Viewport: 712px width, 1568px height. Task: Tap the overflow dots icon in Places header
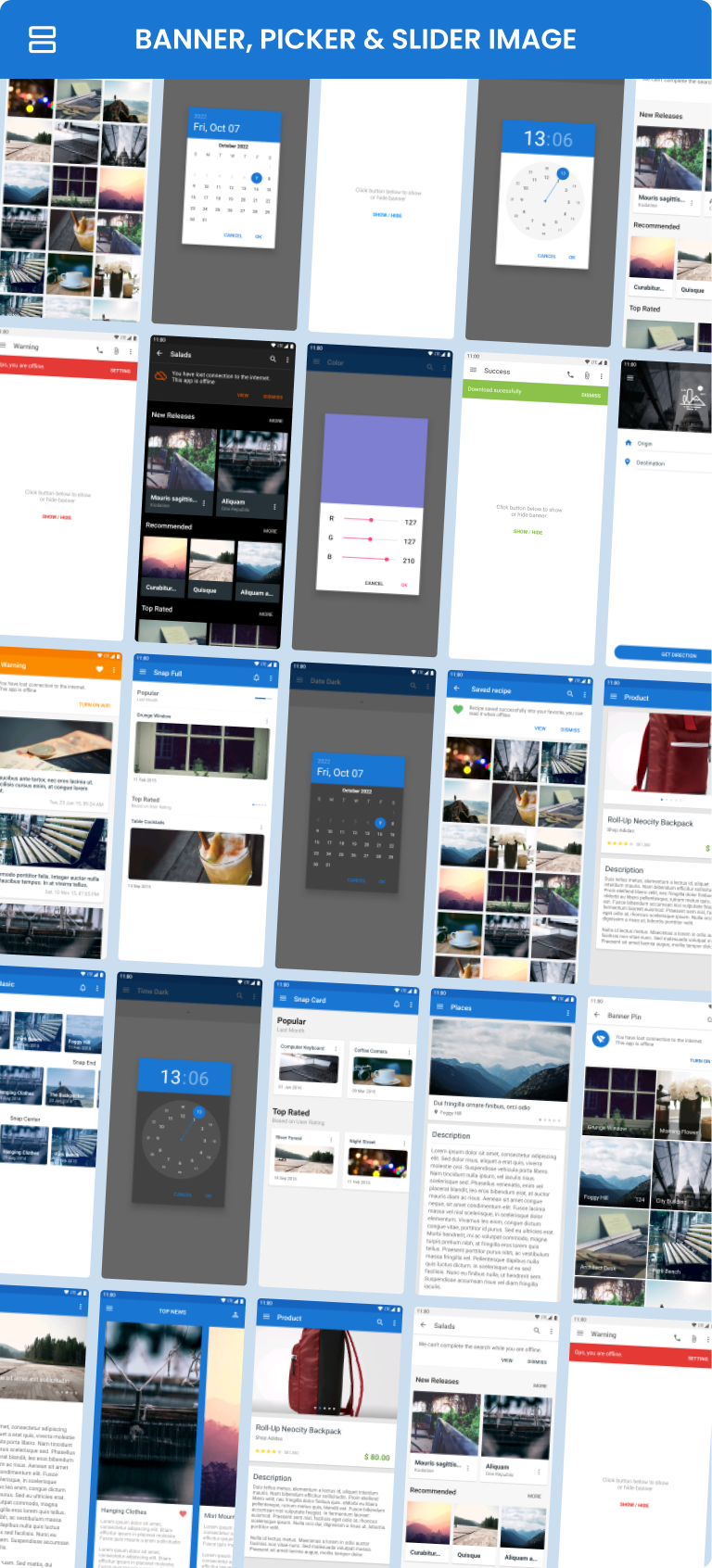coord(567,1014)
